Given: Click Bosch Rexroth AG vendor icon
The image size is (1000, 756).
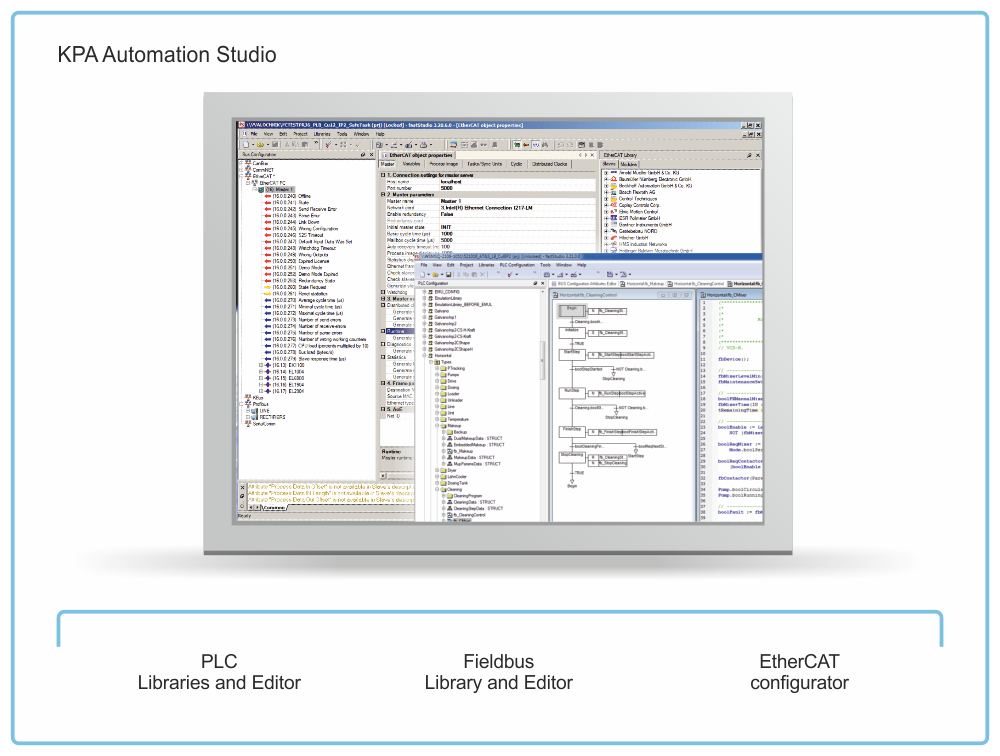Looking at the screenshot, I should coord(614,192).
